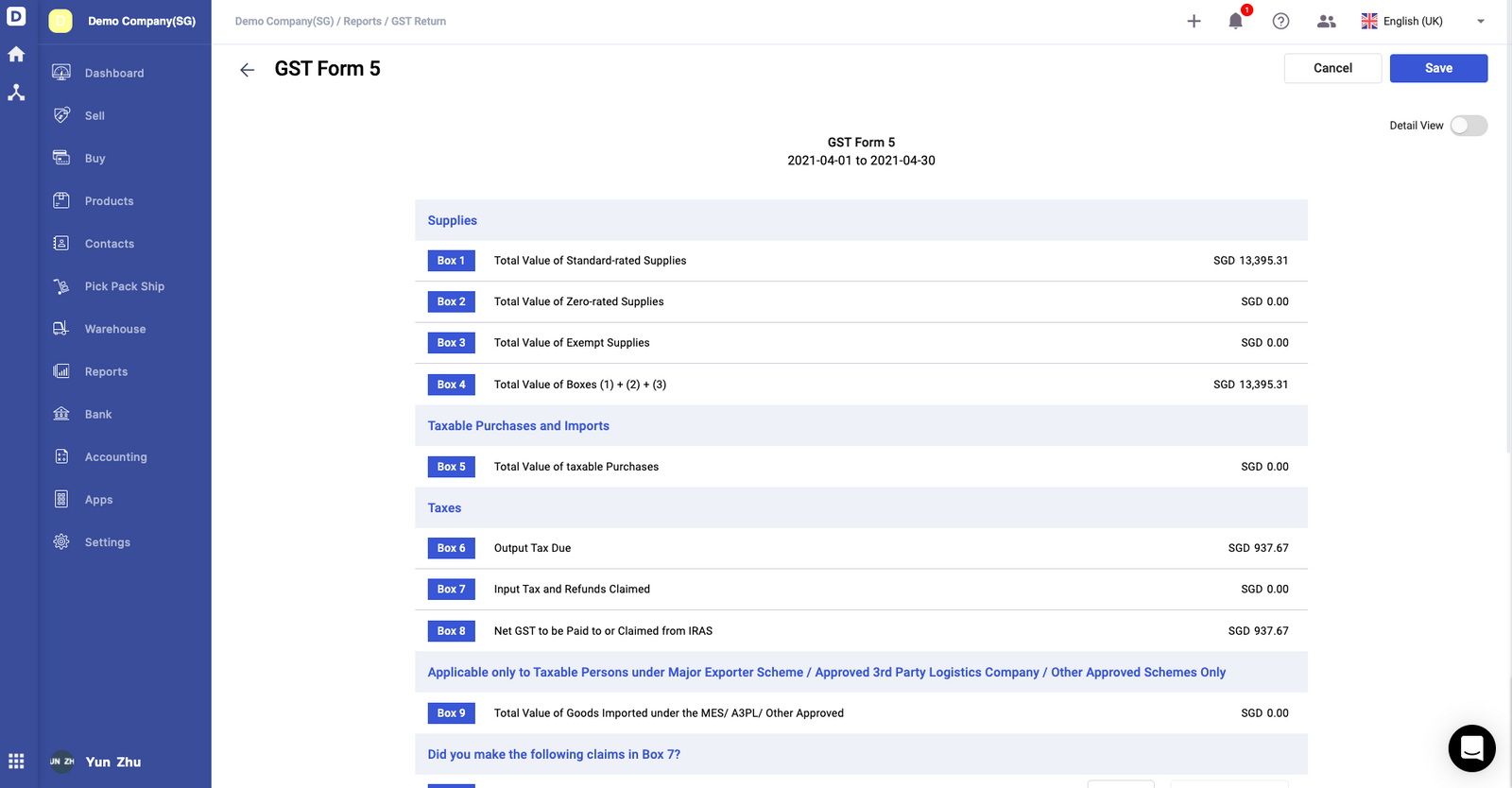Expand the English (UK) language dropdown

pos(1423,21)
